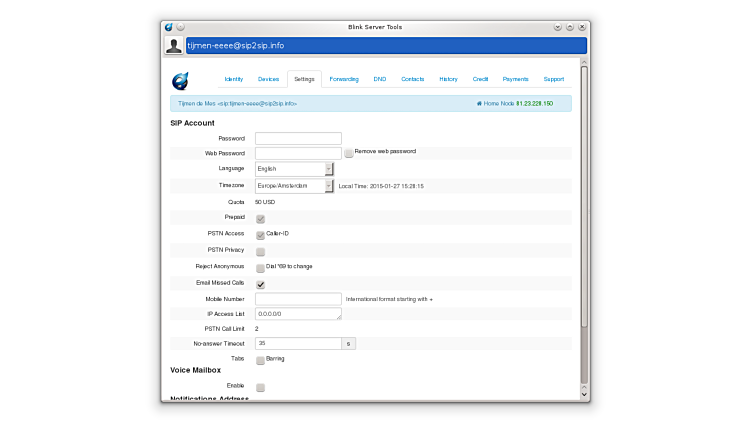The image size is (752, 423).
Task: Click the Blink app icon in title bar
Action: pyautogui.click(x=169, y=27)
